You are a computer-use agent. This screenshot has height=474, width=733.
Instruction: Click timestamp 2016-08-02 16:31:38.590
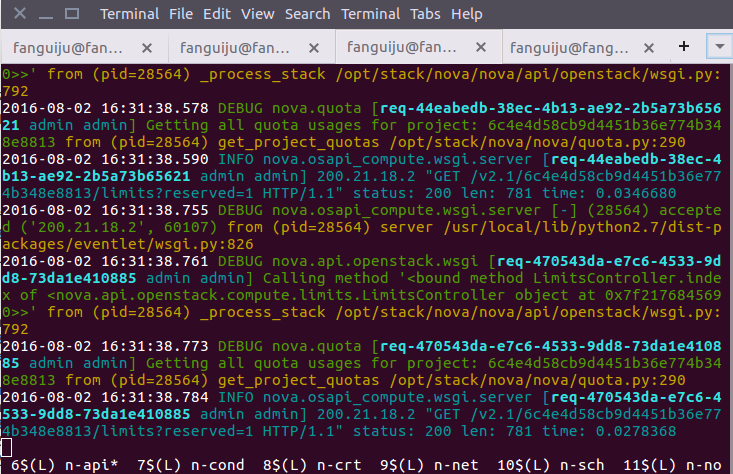pos(105,159)
